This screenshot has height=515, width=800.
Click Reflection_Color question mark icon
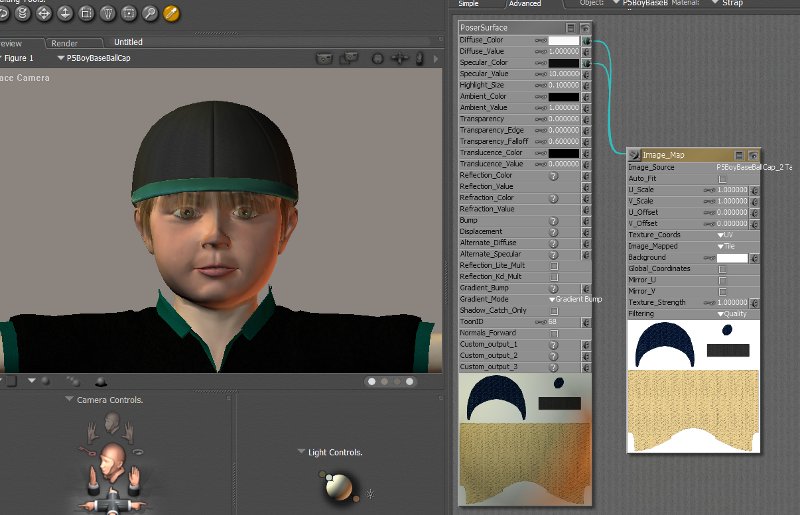pos(553,176)
